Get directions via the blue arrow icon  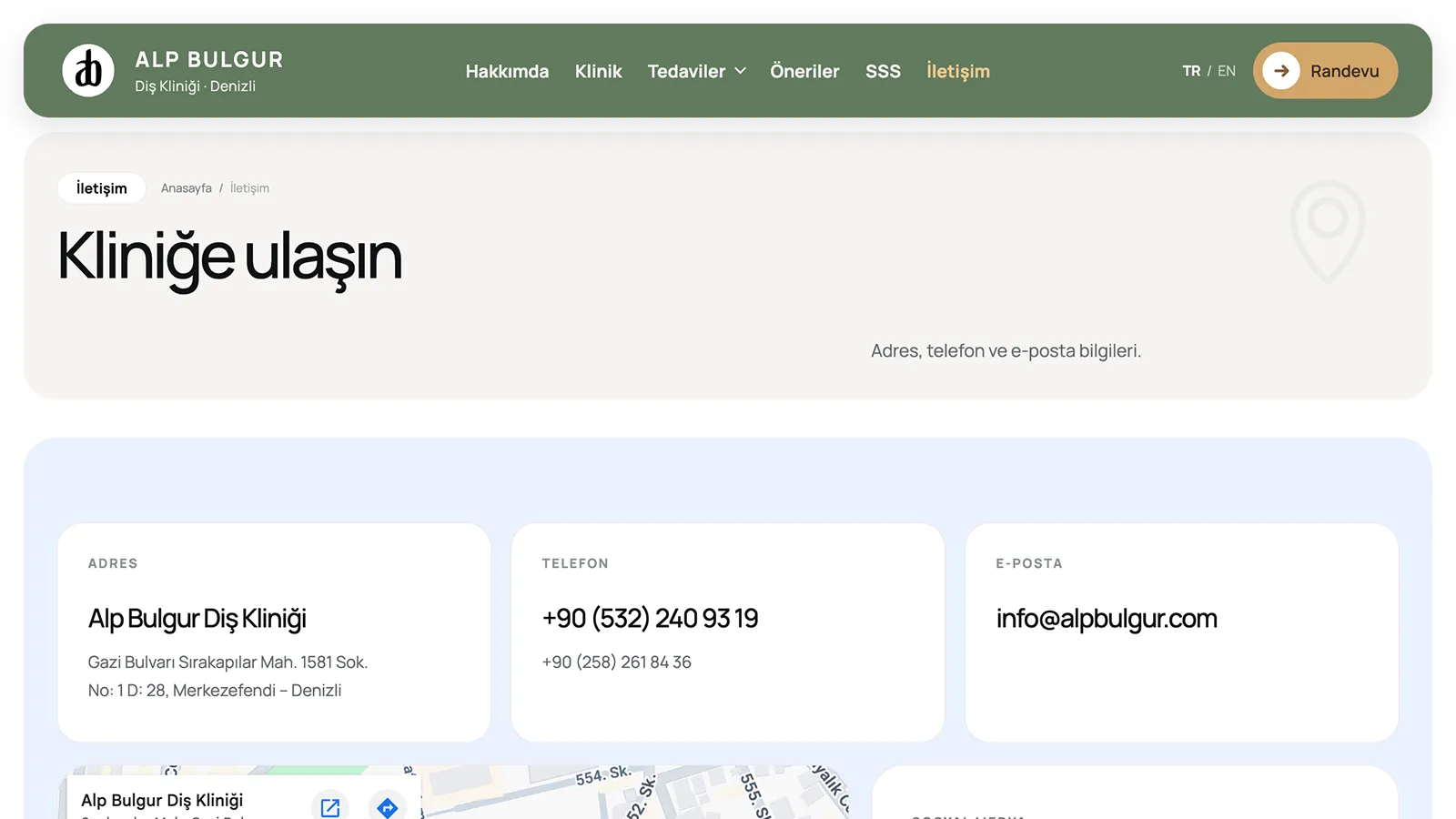pos(388,807)
